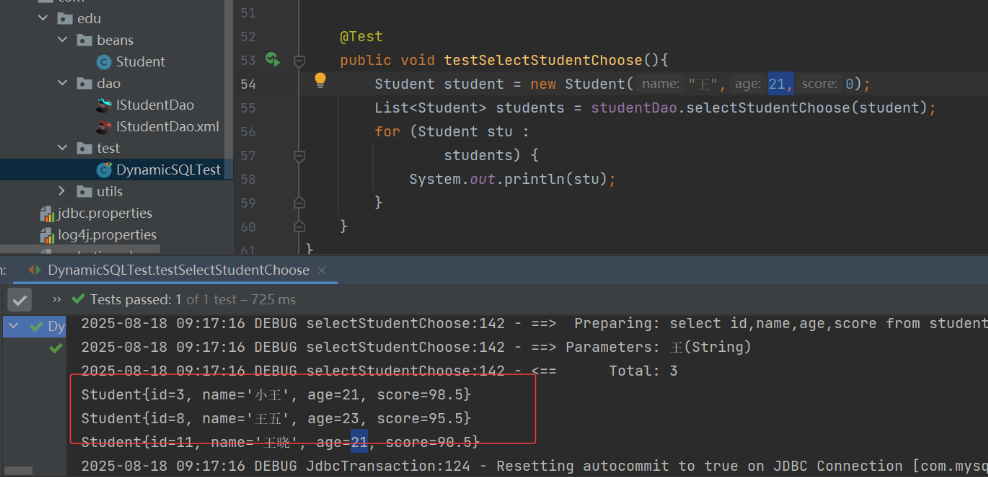988x477 pixels.
Task: Click the JdbcTransaction Resetting autocommit log line
Action: (x=534, y=466)
